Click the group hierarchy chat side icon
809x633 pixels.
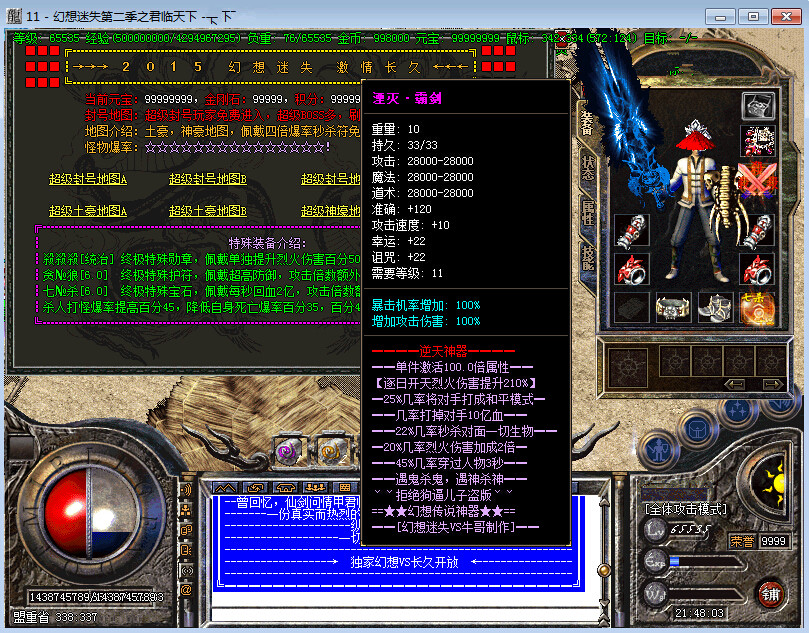pyautogui.click(x=186, y=510)
